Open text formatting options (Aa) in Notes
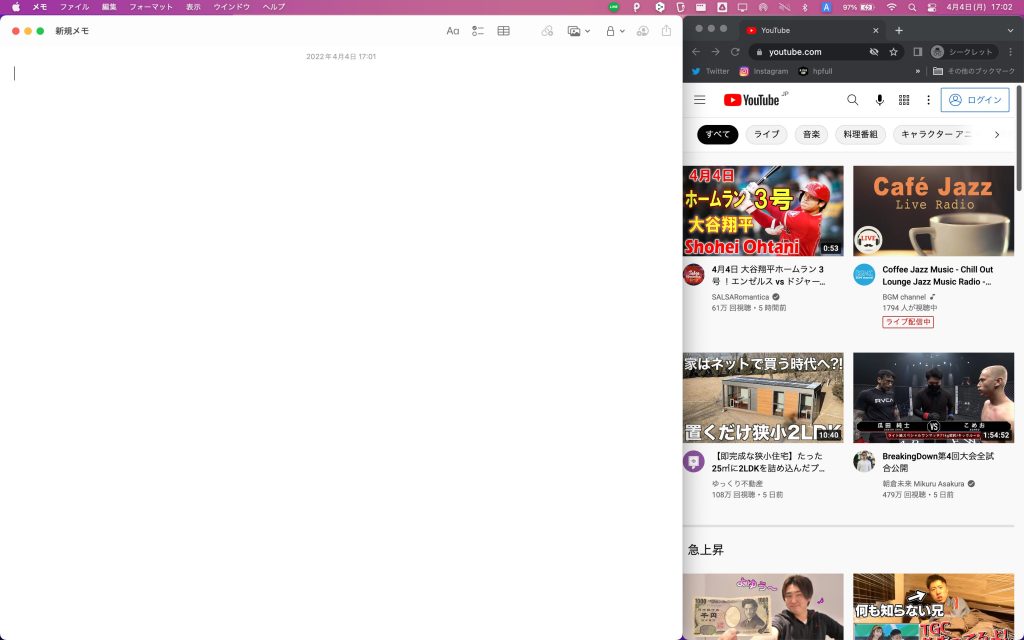The width and height of the screenshot is (1024, 640). (x=453, y=31)
